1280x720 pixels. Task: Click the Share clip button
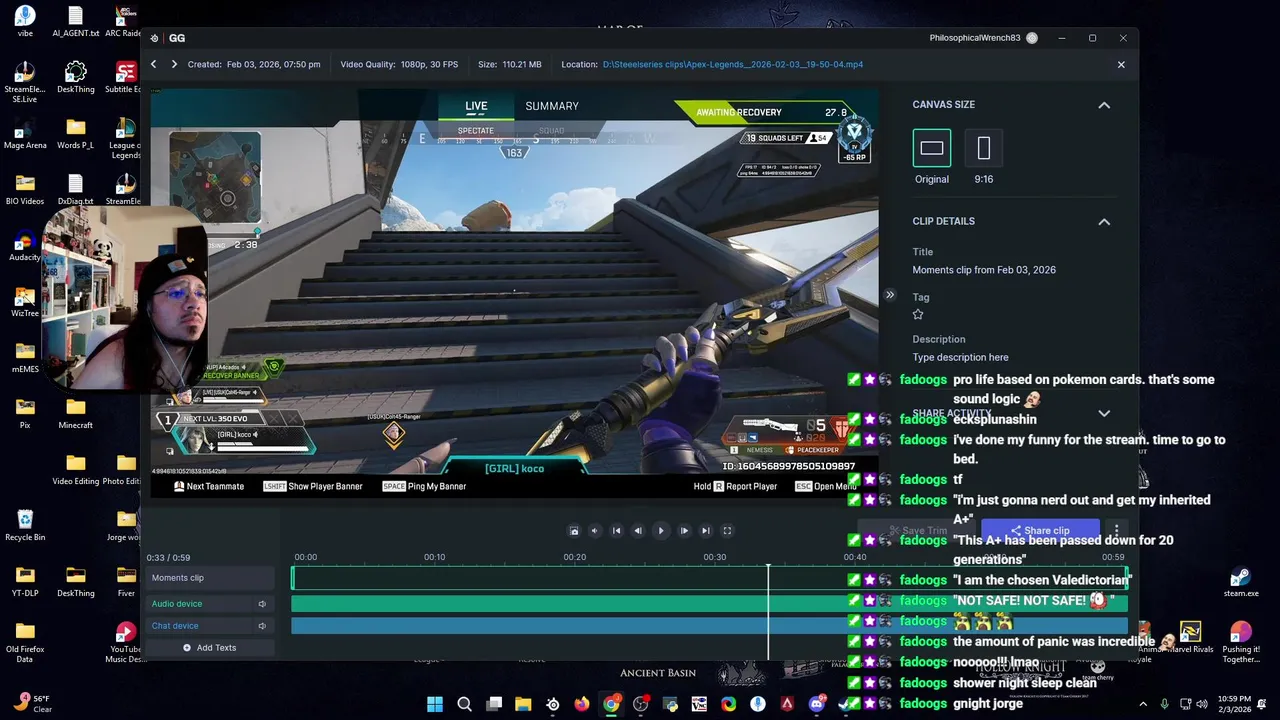point(1040,530)
